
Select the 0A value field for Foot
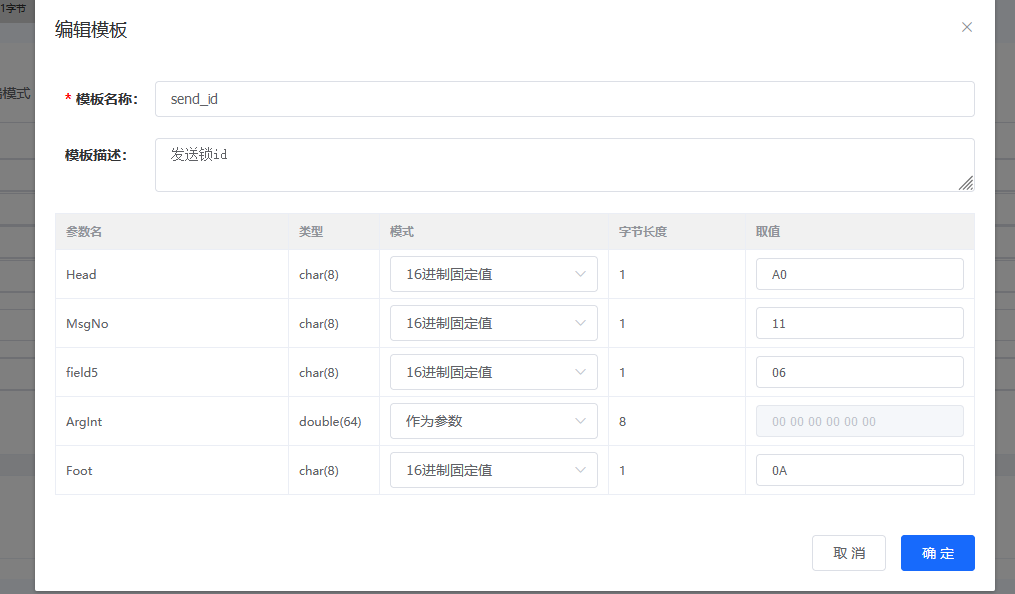859,470
